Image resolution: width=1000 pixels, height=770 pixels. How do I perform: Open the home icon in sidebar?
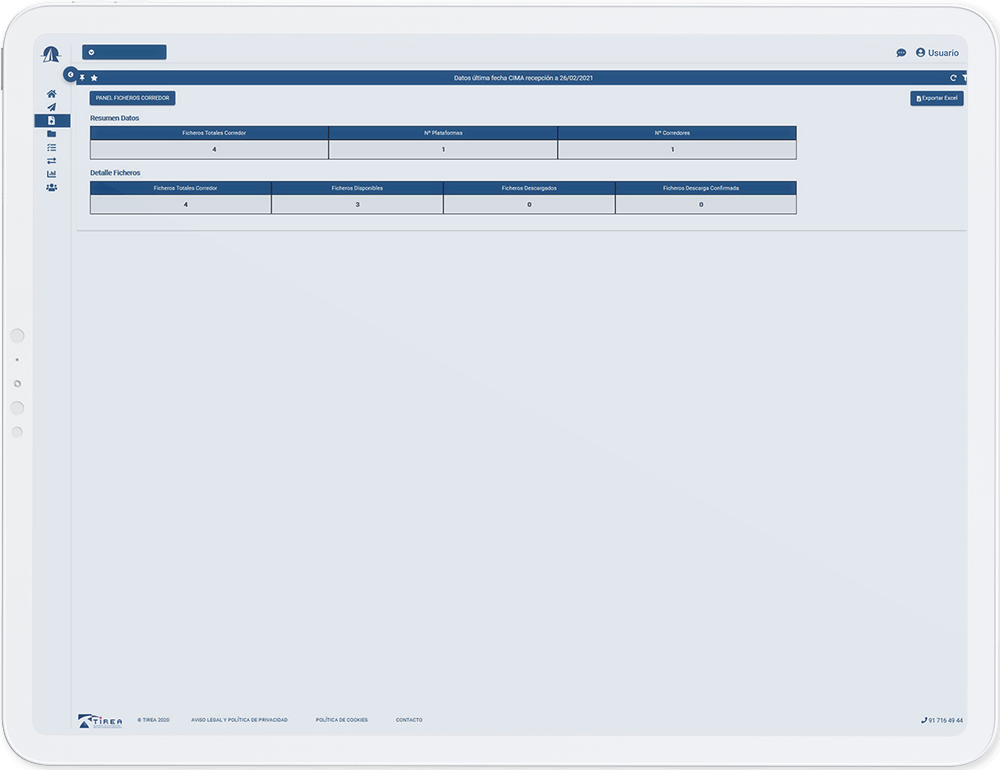(x=51, y=94)
